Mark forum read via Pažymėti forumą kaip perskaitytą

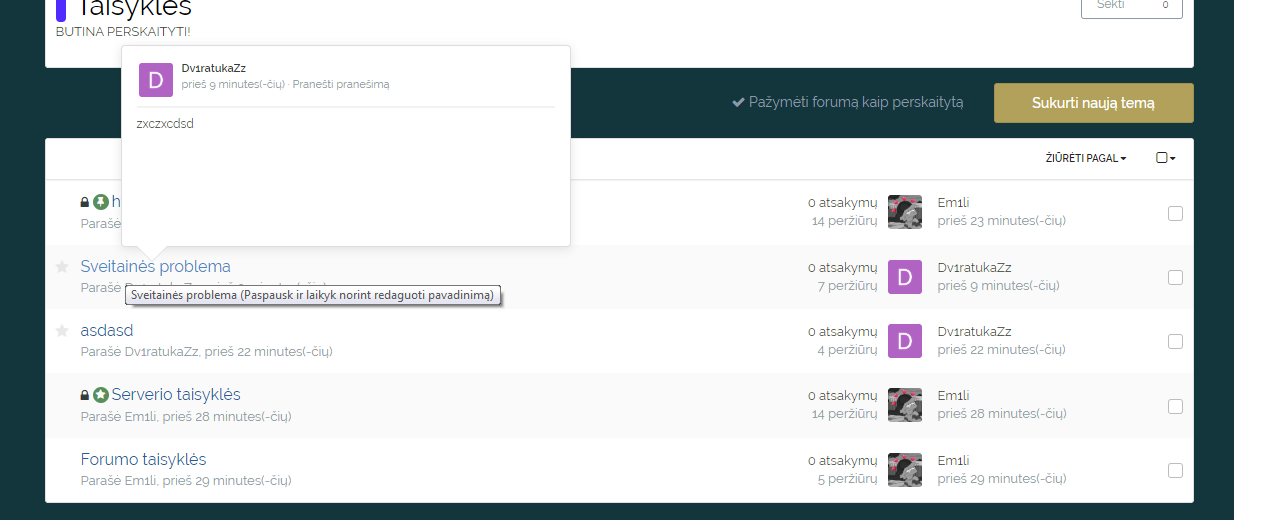click(x=847, y=102)
